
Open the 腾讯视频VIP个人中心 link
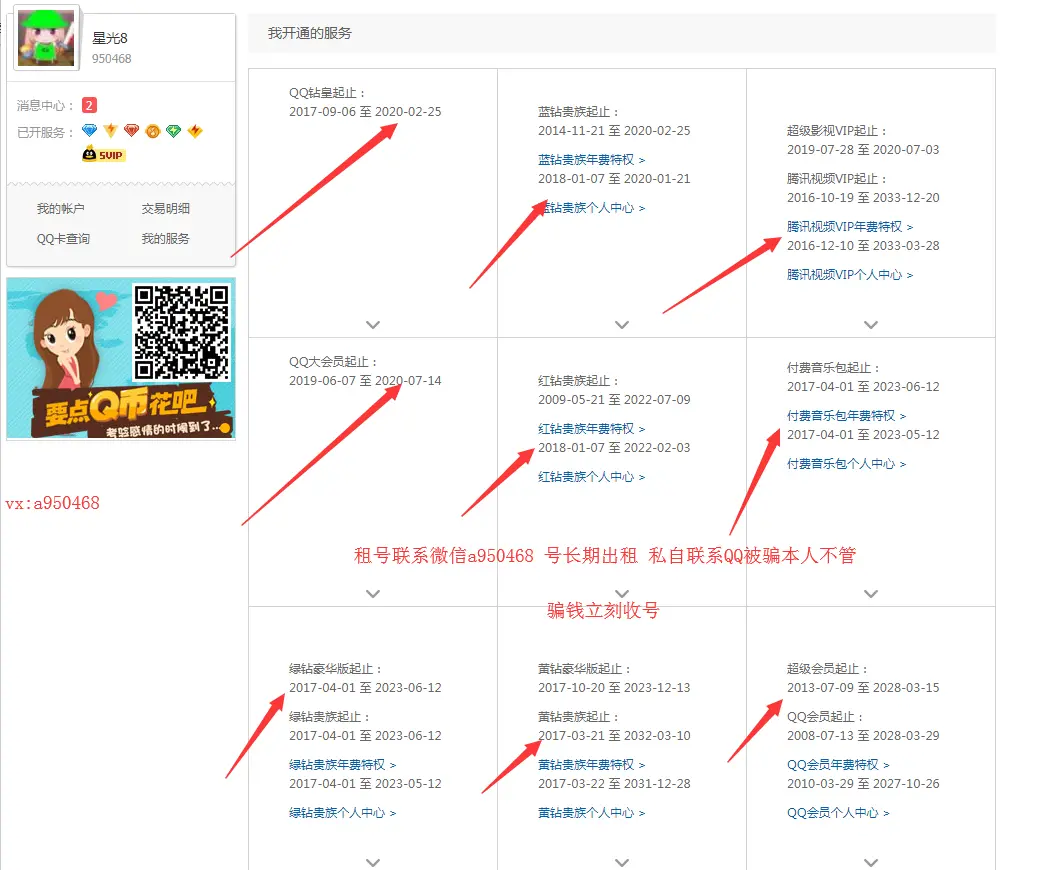point(850,275)
